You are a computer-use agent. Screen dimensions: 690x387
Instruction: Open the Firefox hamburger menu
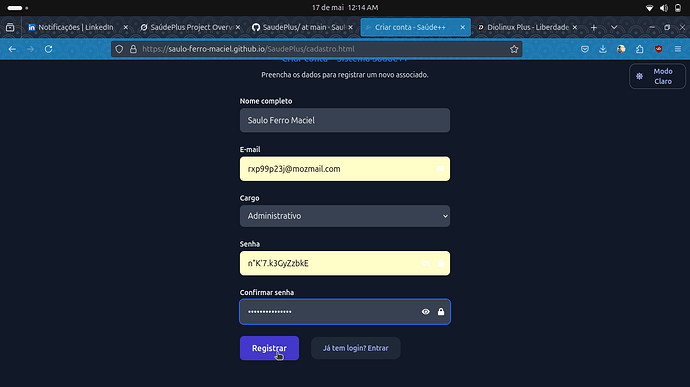click(x=678, y=49)
